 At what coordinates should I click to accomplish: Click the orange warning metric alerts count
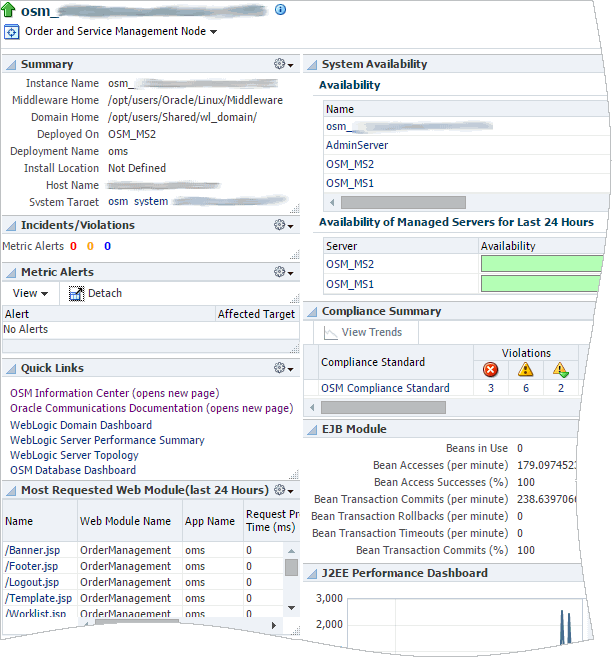90,246
